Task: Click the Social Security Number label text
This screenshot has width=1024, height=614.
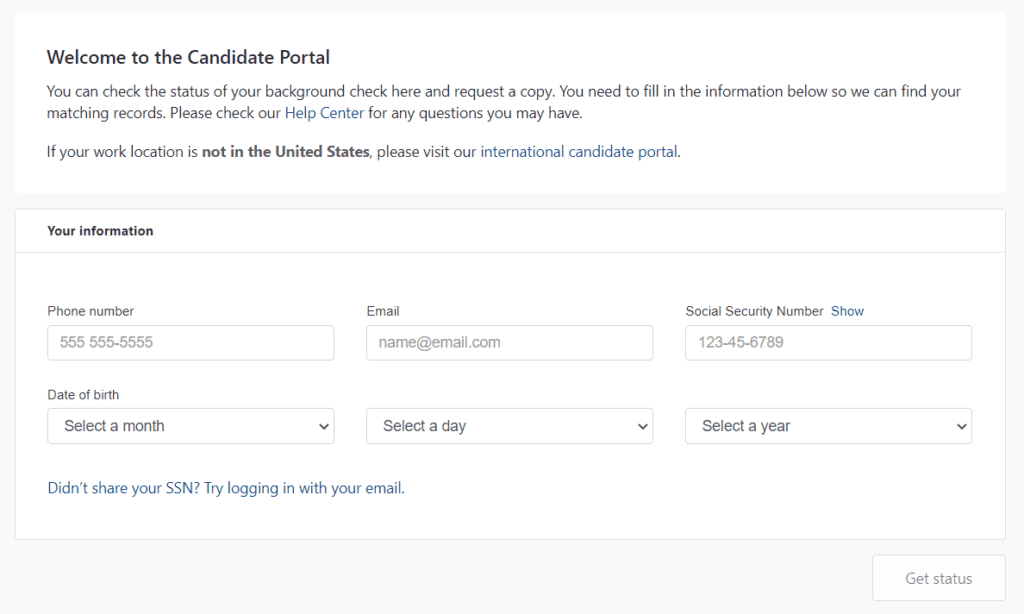Action: [754, 312]
